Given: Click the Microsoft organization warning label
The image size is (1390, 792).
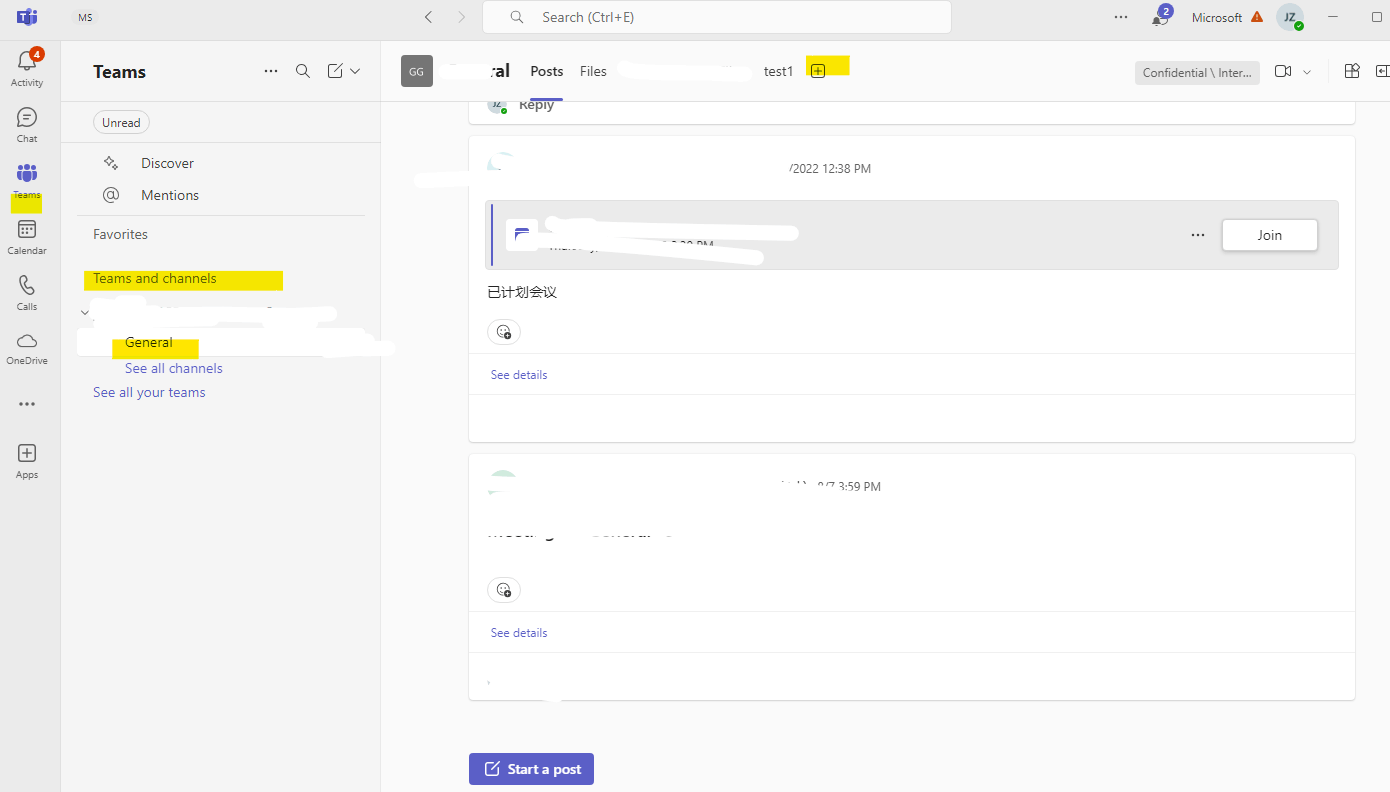Looking at the screenshot, I should (x=1227, y=17).
